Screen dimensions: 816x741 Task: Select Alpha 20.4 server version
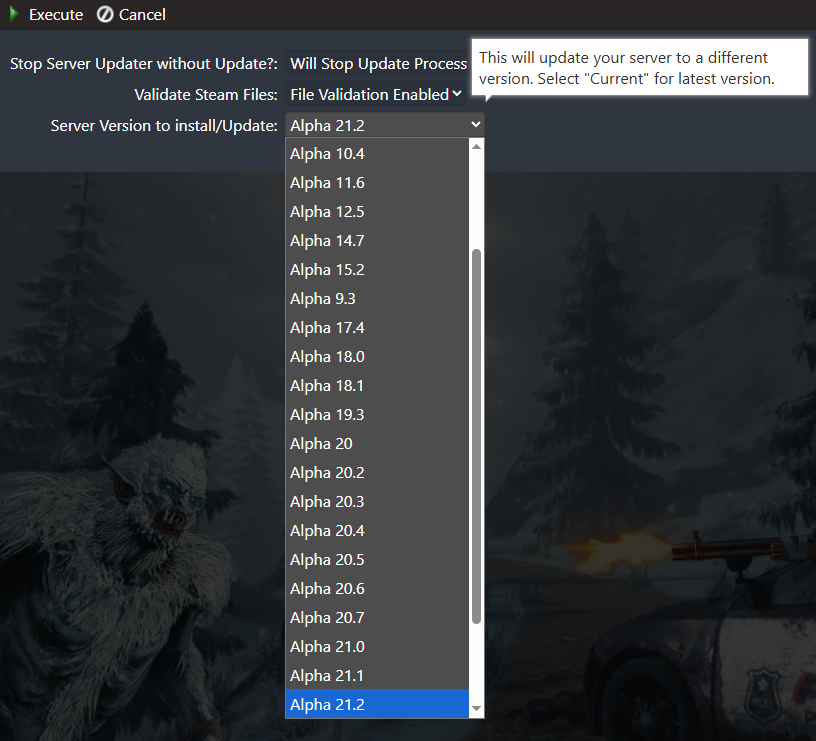tap(377, 531)
